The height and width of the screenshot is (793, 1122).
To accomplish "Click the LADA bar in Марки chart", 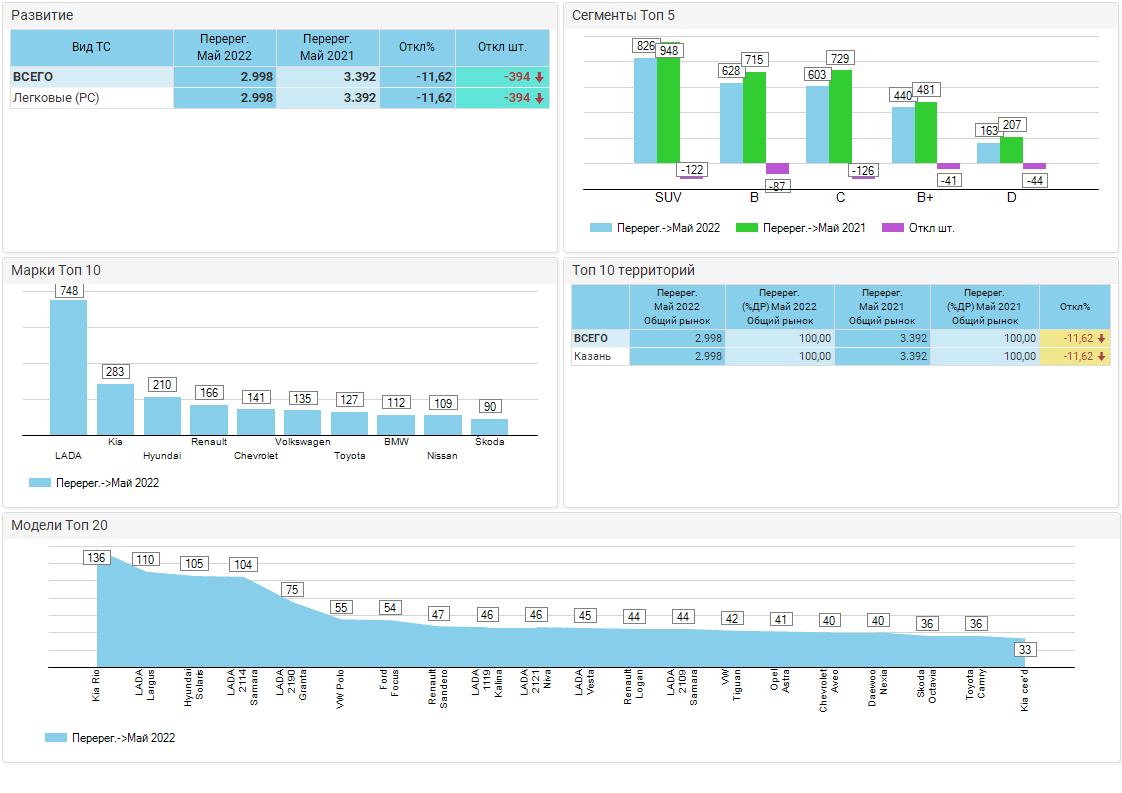I will (68, 366).
